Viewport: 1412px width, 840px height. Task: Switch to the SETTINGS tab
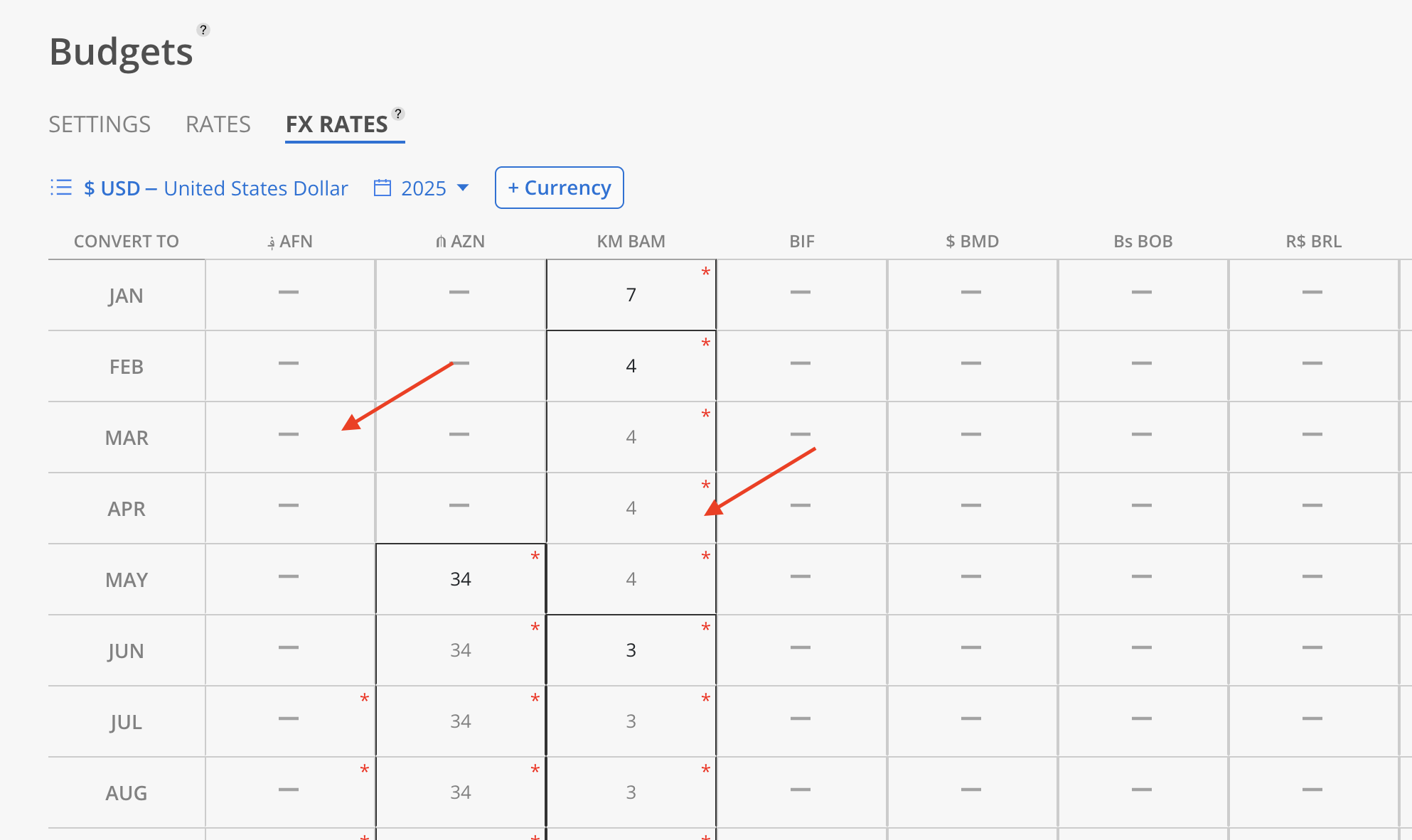(100, 124)
